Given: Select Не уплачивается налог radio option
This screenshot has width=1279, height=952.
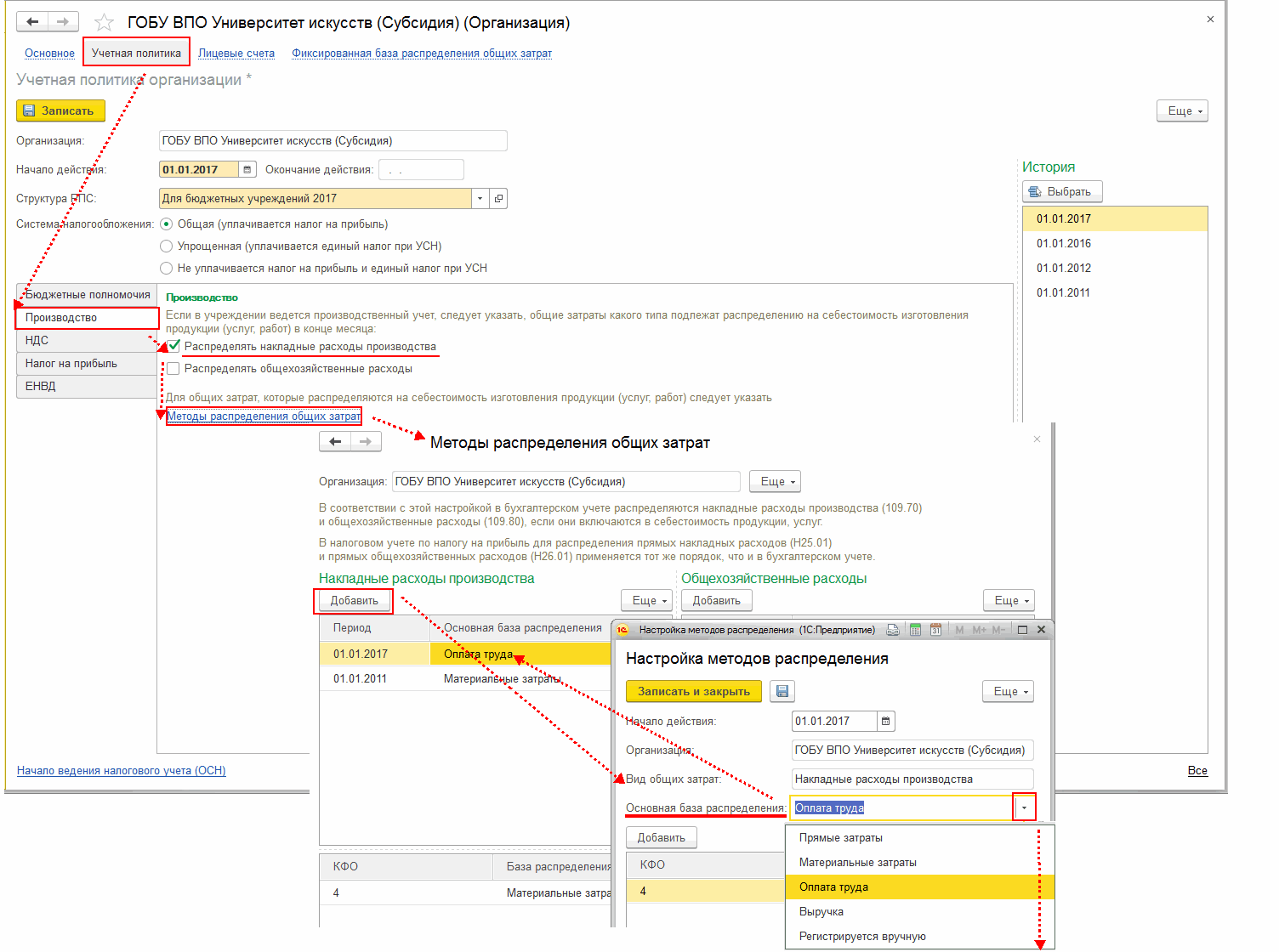Looking at the screenshot, I should [167, 269].
